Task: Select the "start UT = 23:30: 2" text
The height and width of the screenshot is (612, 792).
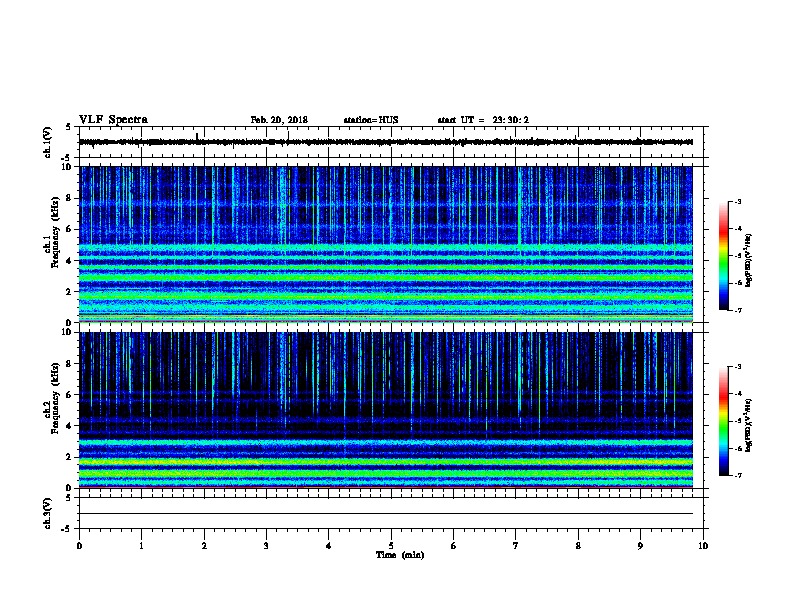Action: [x=483, y=120]
